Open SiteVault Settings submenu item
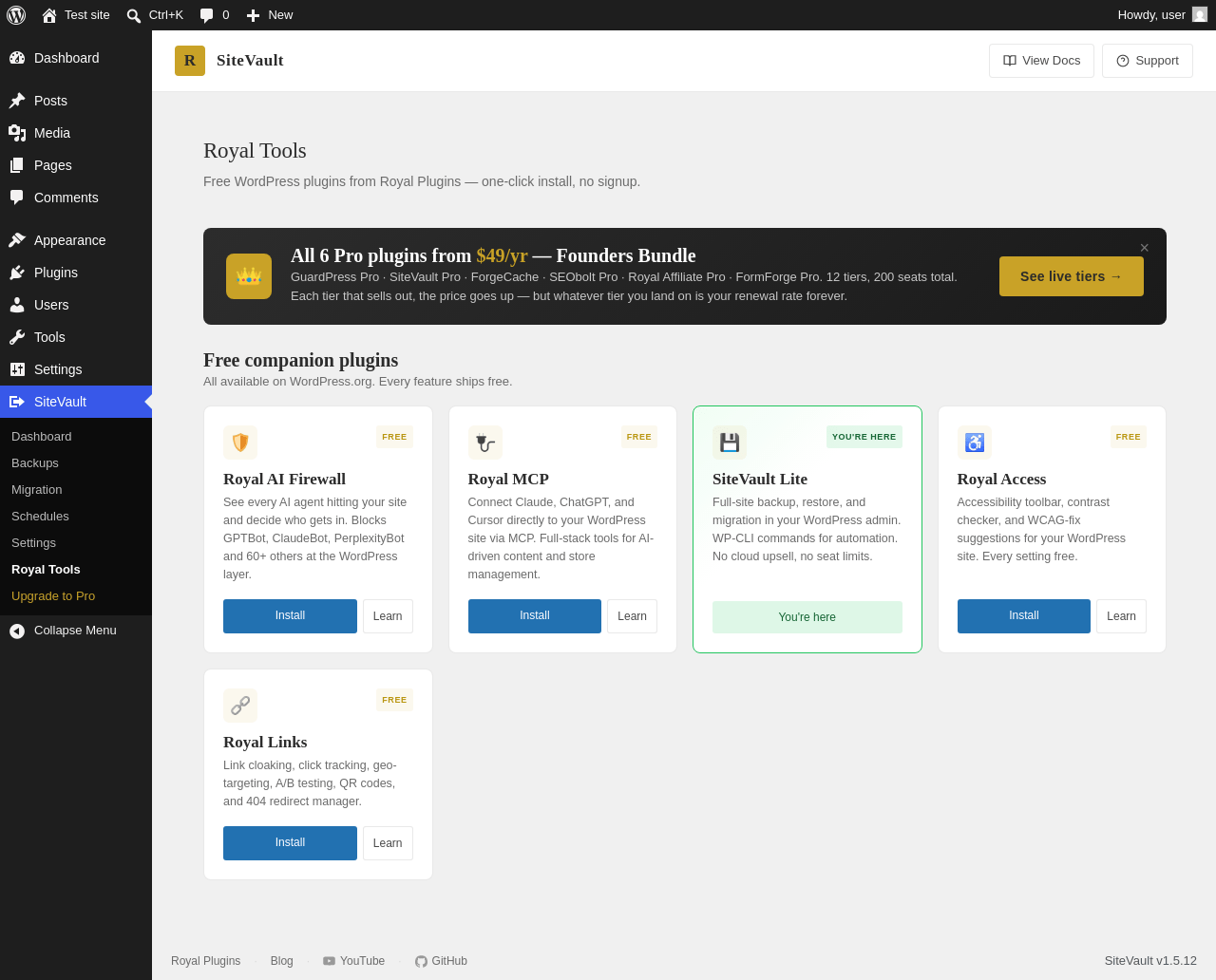Screen dimensions: 1216x980 pyautogui.click(x=76, y=543)
